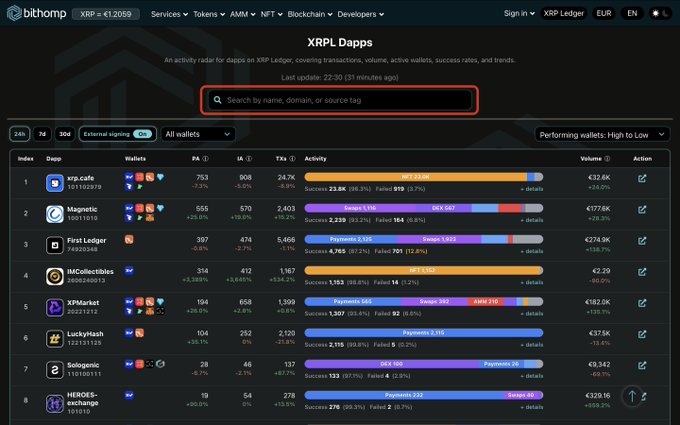Click the EUR currency button

(x=604, y=13)
